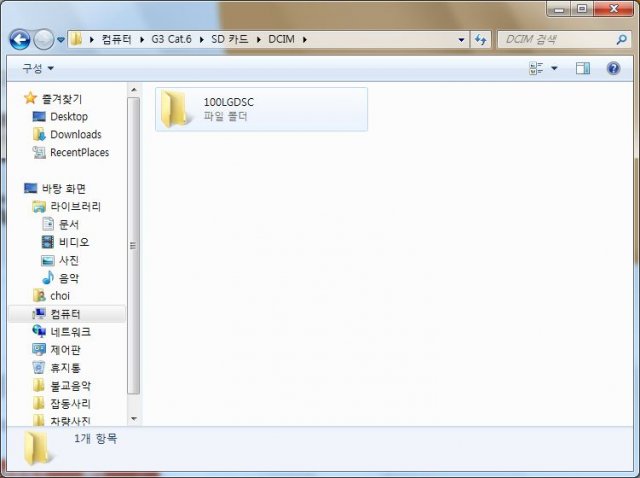Select 라이브러리 in navigation tree

click(76, 207)
